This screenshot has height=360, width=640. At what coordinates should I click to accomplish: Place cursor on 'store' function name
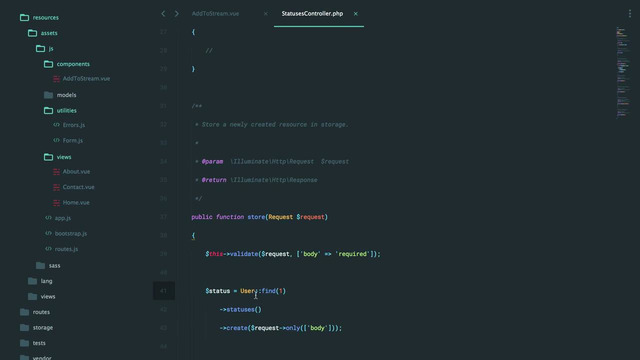coord(256,217)
